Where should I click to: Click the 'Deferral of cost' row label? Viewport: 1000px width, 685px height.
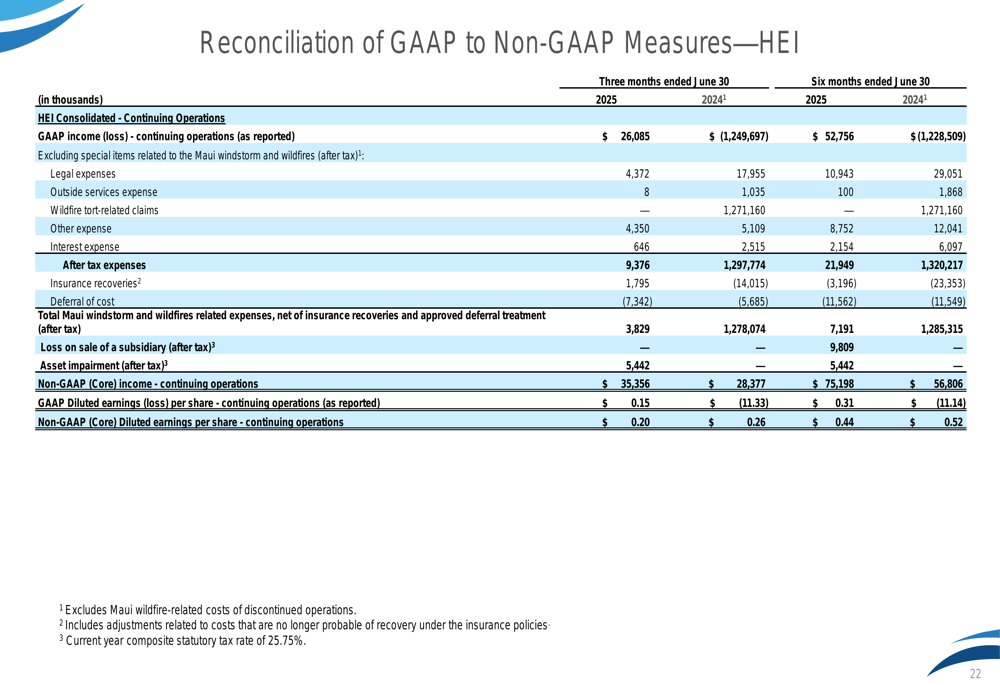[x=82, y=301]
